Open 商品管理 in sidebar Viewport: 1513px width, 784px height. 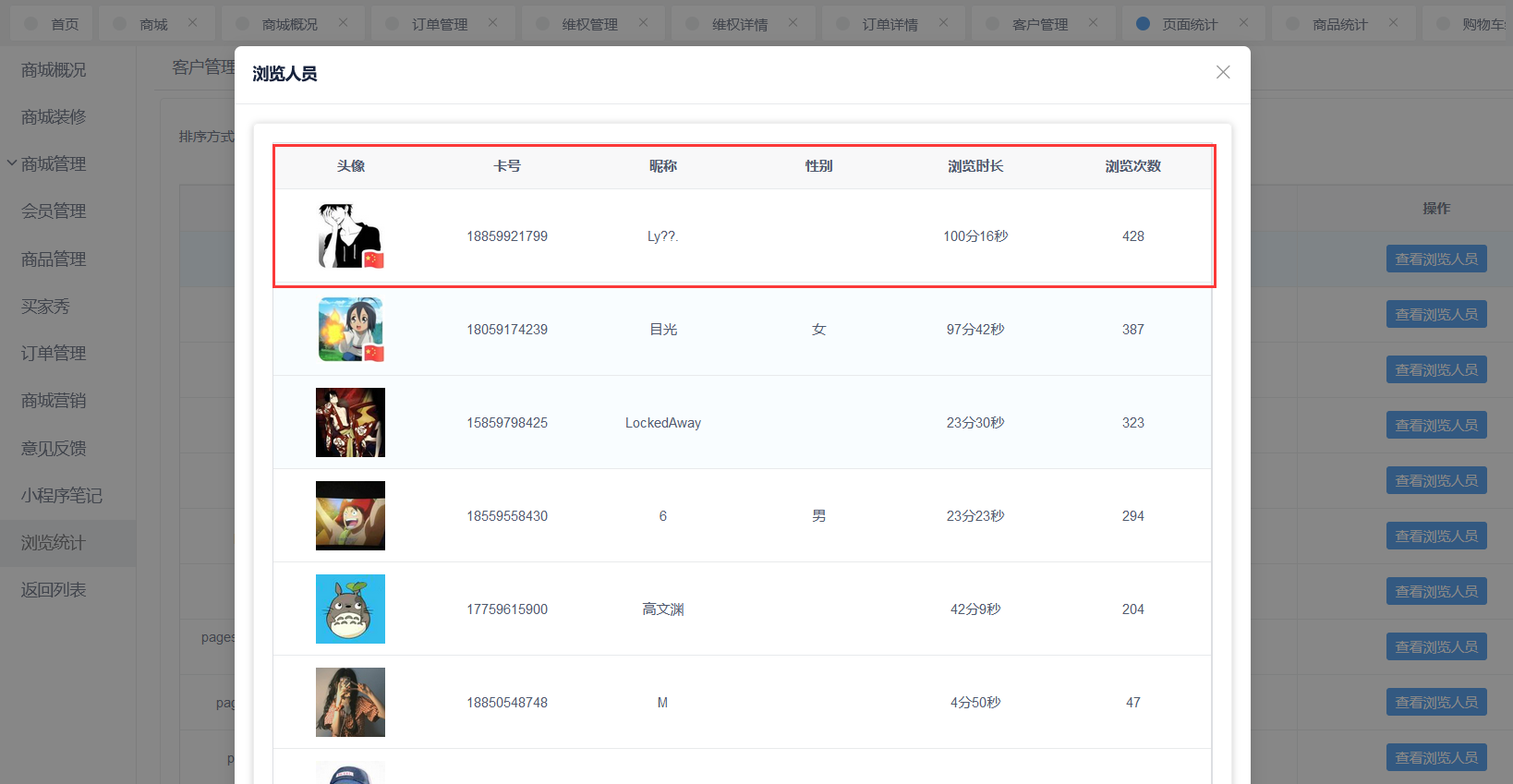click(54, 259)
